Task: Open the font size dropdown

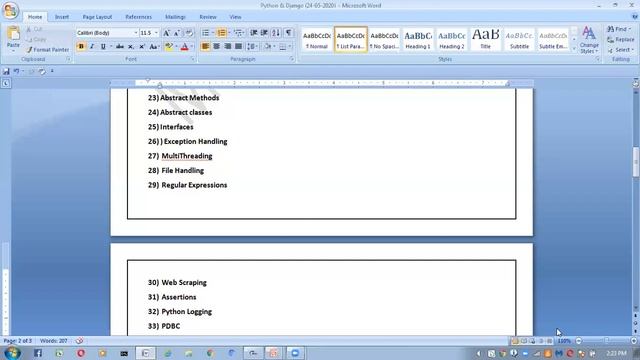Action: [x=156, y=33]
